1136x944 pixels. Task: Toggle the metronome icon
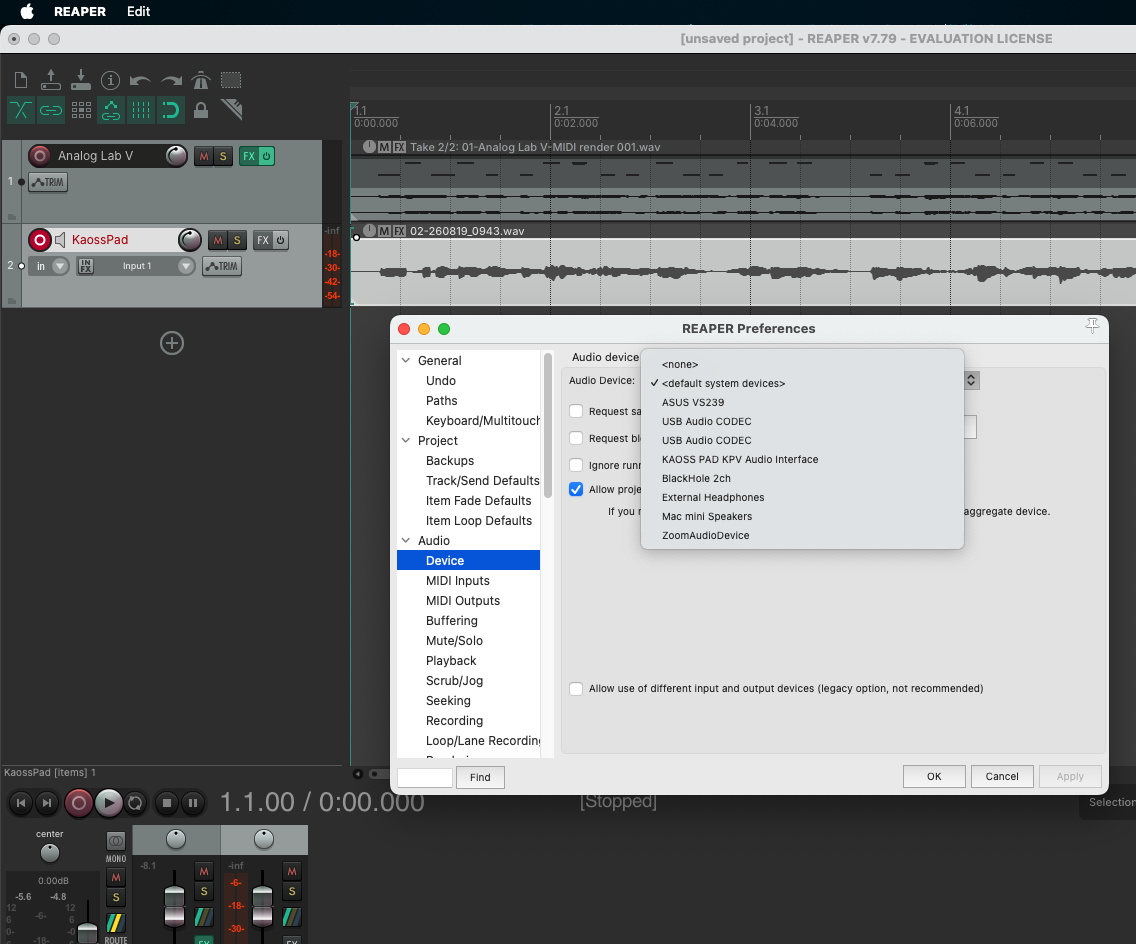(x=201, y=80)
